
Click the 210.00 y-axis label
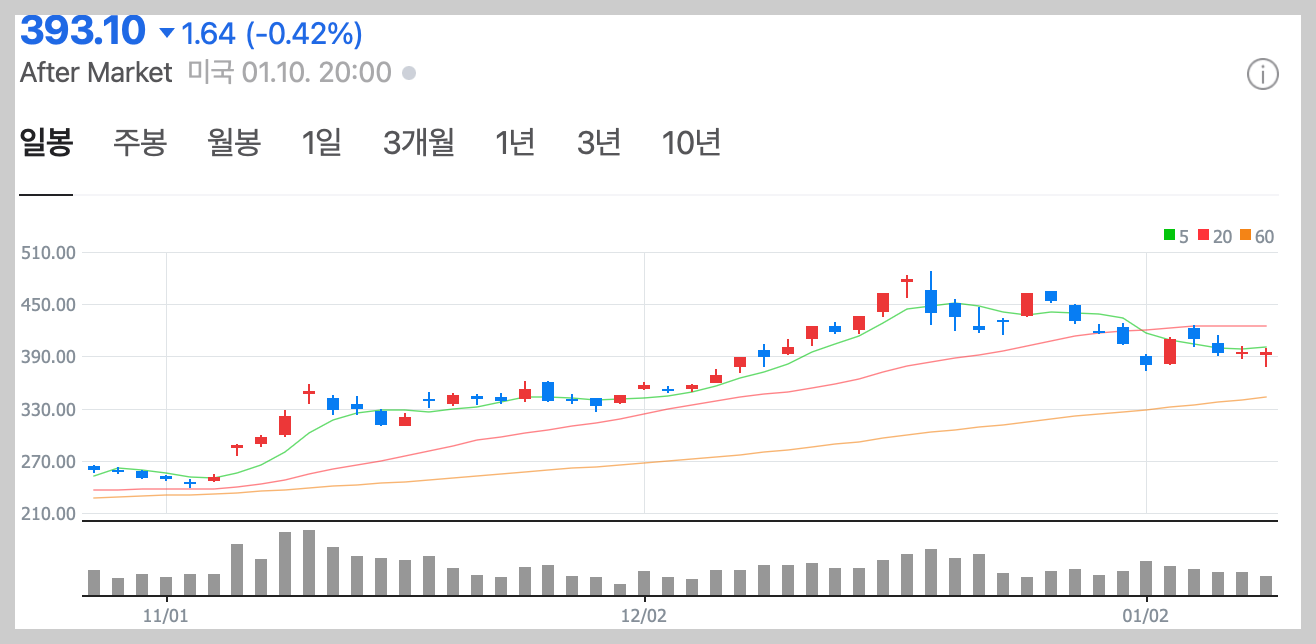pyautogui.click(x=49, y=514)
